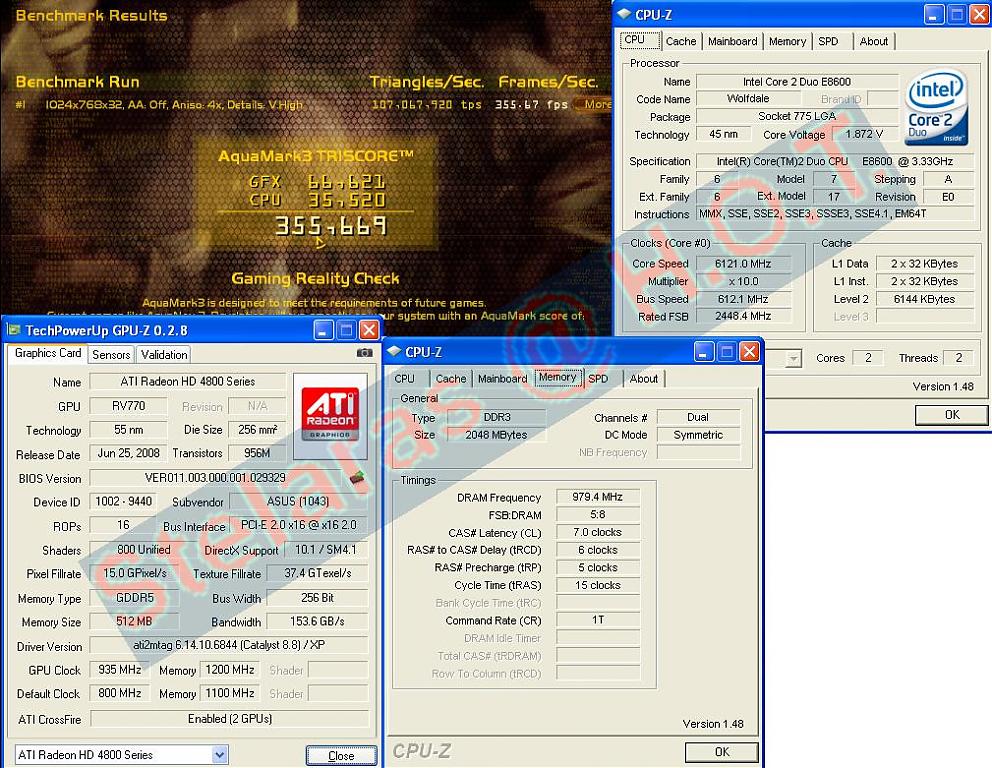The height and width of the screenshot is (768, 992).
Task: Click the Bandwidth value "153.6 GB/s"
Action: (317, 622)
